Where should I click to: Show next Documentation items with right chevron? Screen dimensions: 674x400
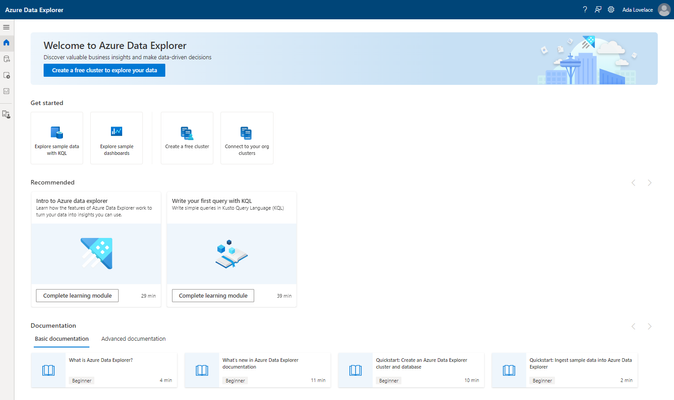coord(649,327)
